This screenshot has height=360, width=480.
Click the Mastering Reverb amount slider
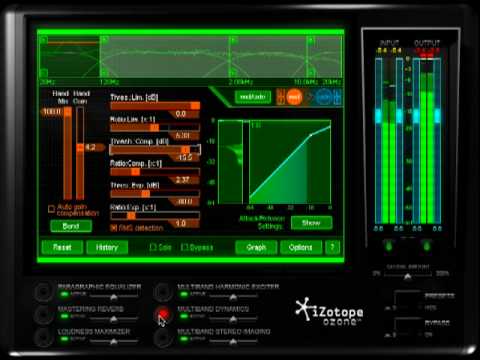(114, 318)
